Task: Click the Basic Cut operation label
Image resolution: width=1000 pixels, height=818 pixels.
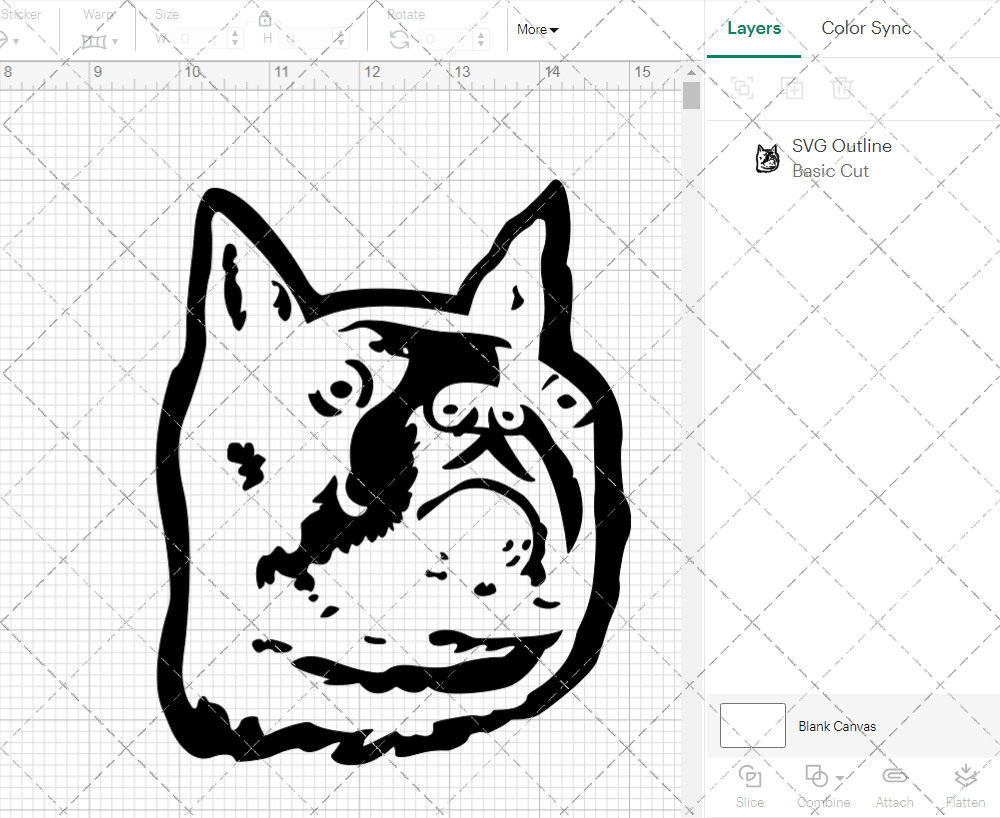Action: click(x=830, y=171)
